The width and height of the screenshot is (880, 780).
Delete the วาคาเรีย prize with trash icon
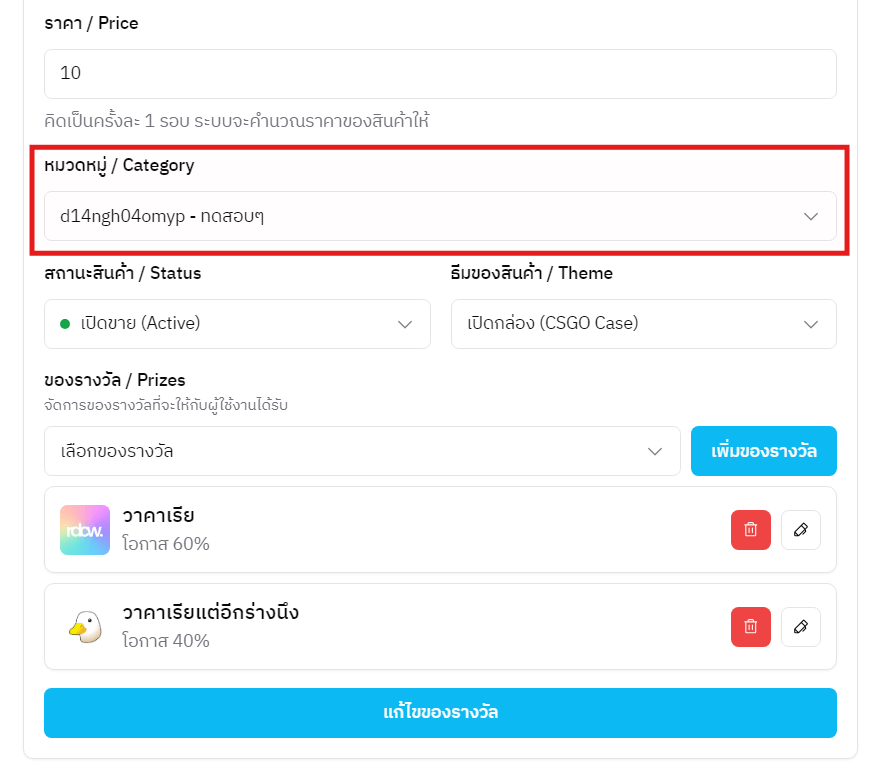(750, 530)
